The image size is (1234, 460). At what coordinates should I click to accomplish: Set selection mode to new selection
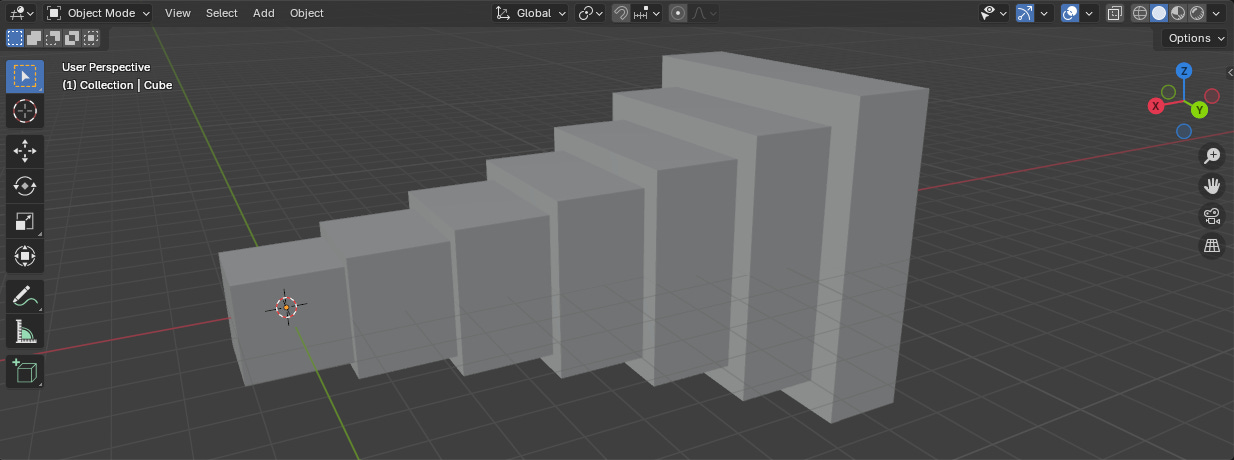click(x=15, y=38)
